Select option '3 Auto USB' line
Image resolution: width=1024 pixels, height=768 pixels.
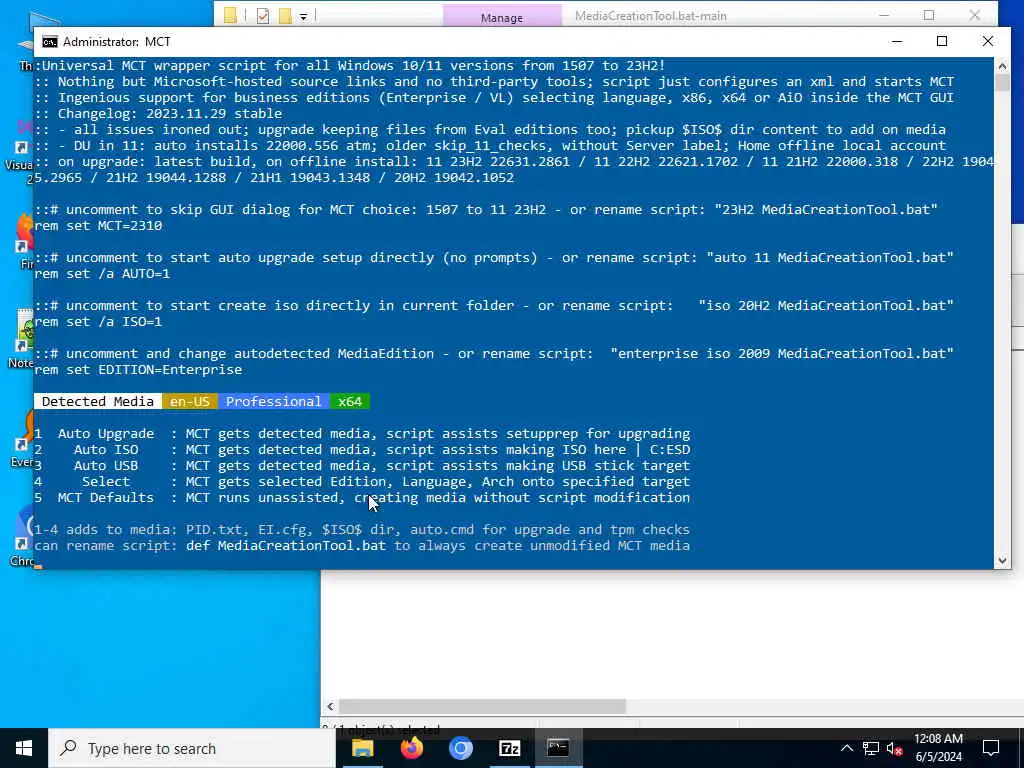coord(362,466)
